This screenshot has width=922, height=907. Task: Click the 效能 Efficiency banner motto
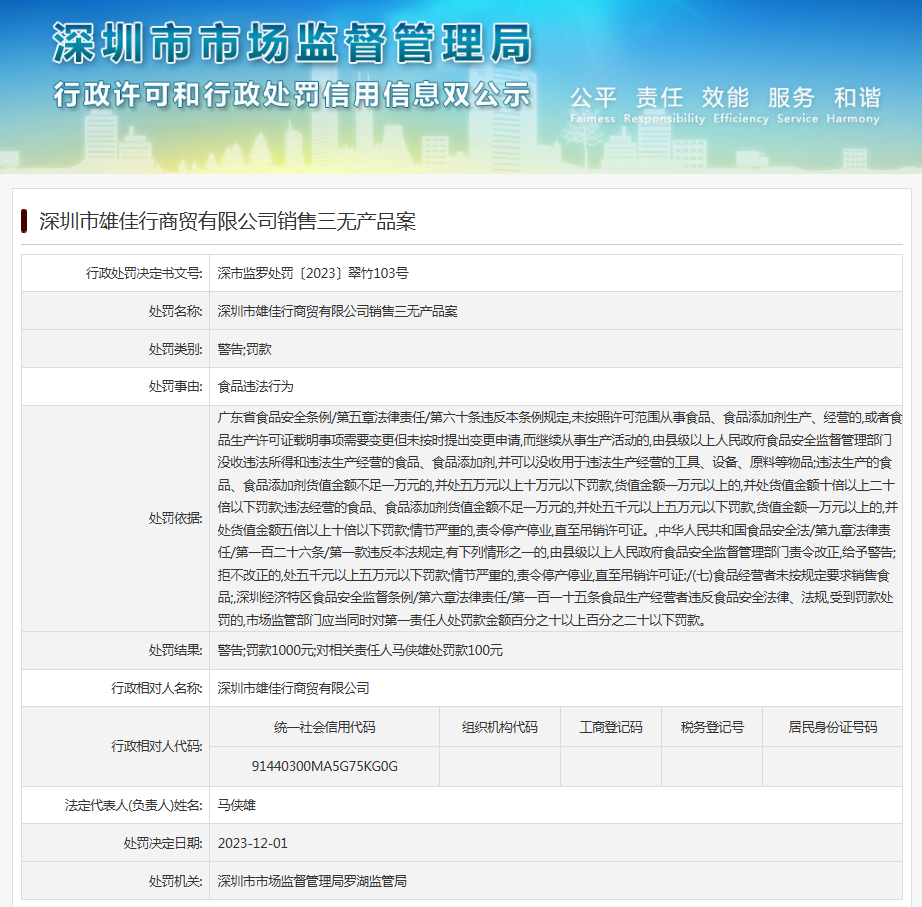click(740, 105)
